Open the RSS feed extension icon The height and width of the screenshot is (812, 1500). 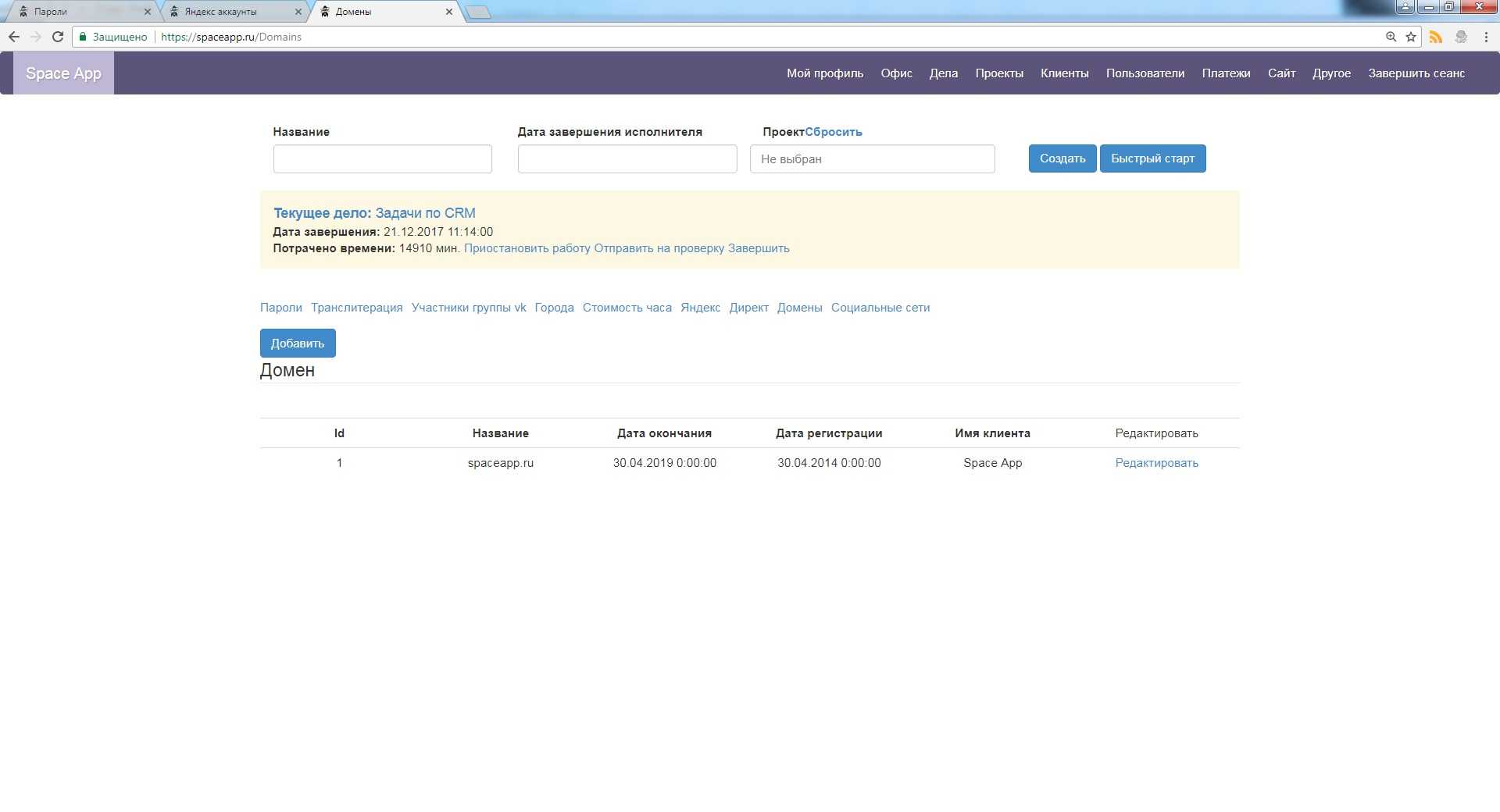1436,37
